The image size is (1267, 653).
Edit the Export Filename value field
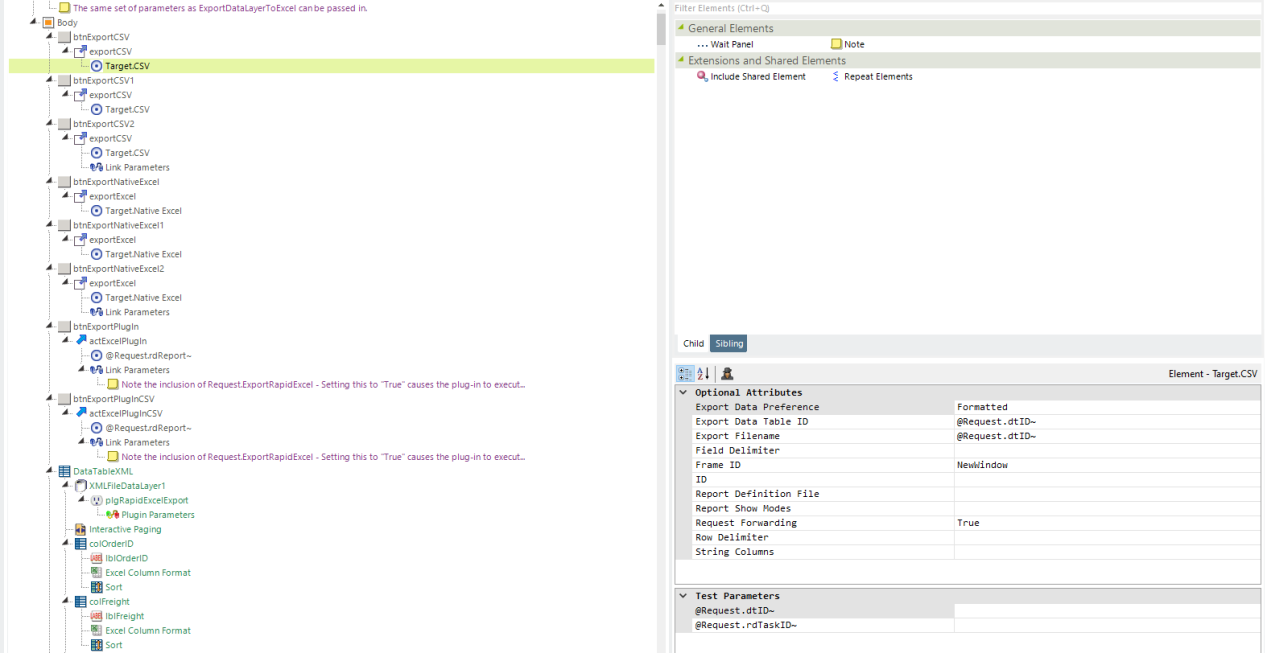(1107, 436)
